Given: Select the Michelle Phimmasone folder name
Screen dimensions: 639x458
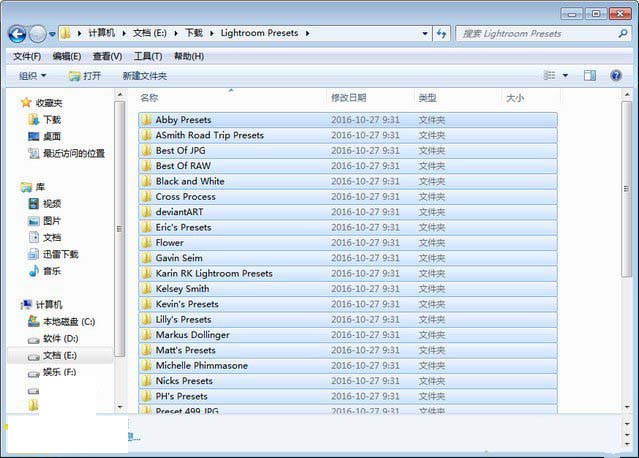Looking at the screenshot, I should click(x=202, y=366).
